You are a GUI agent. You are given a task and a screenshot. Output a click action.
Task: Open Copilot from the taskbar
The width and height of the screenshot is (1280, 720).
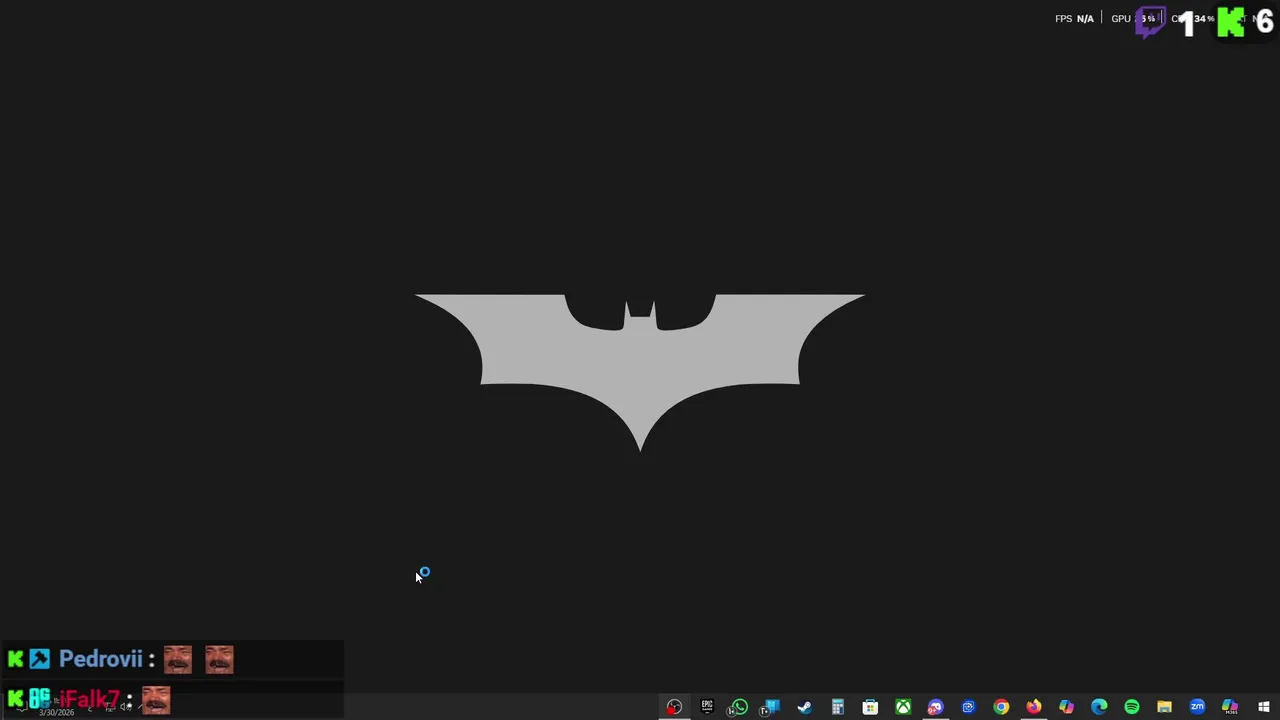[1066, 707]
